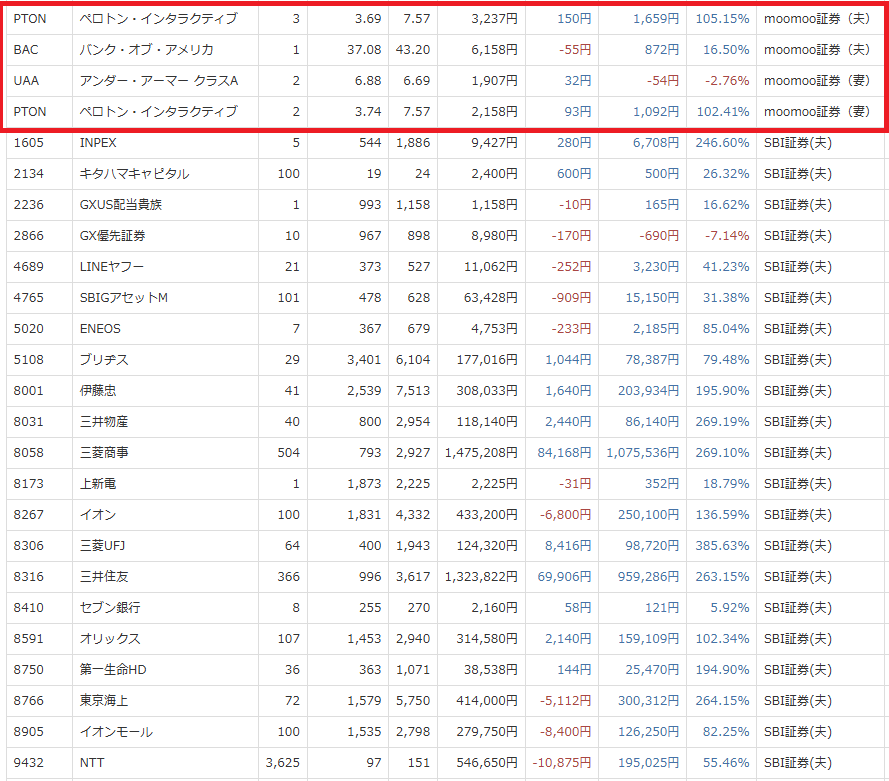Click percentage 246.60%
The width and height of the screenshot is (889, 781).
(722, 143)
